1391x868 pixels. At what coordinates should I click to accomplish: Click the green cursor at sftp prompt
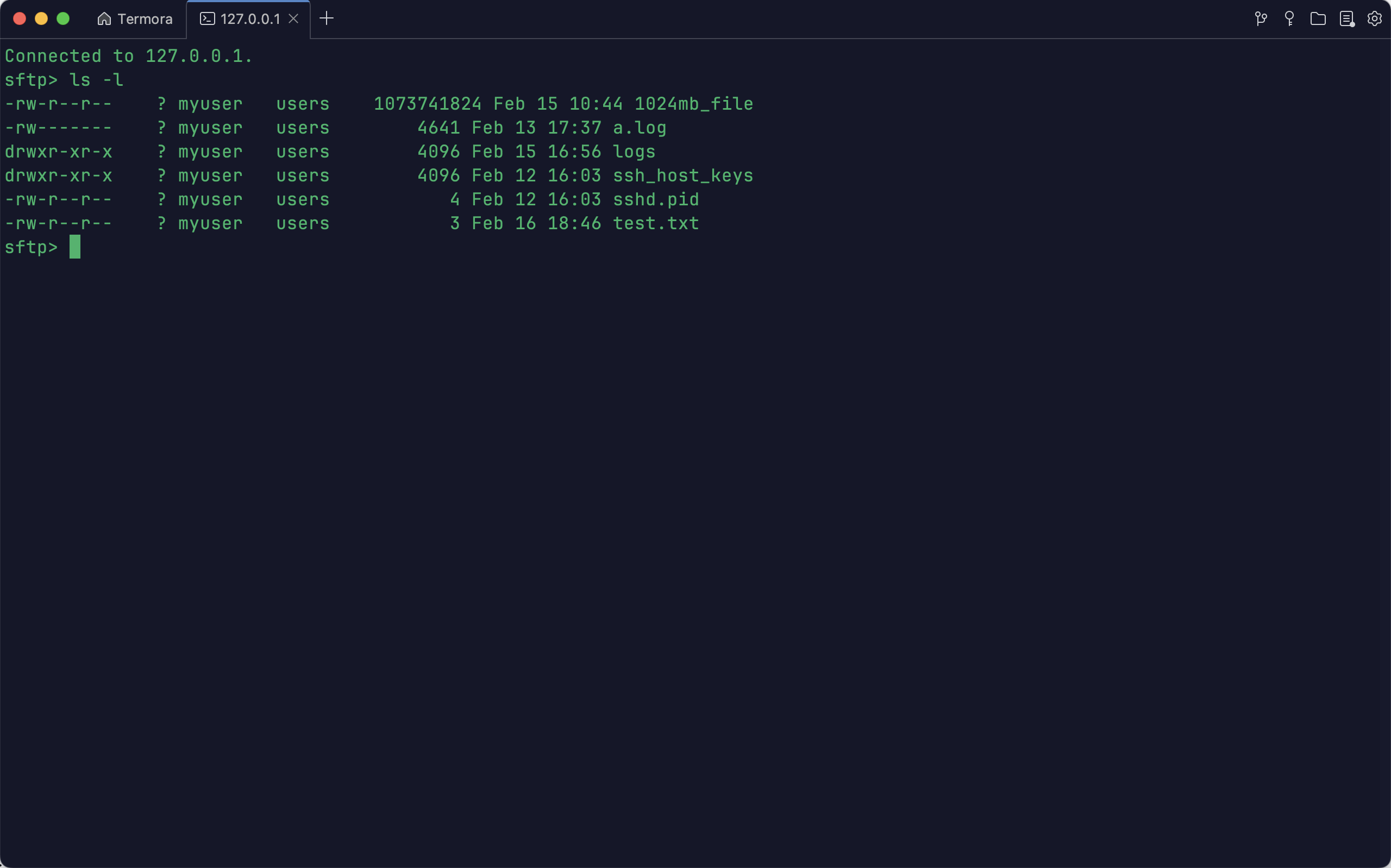[74, 247]
